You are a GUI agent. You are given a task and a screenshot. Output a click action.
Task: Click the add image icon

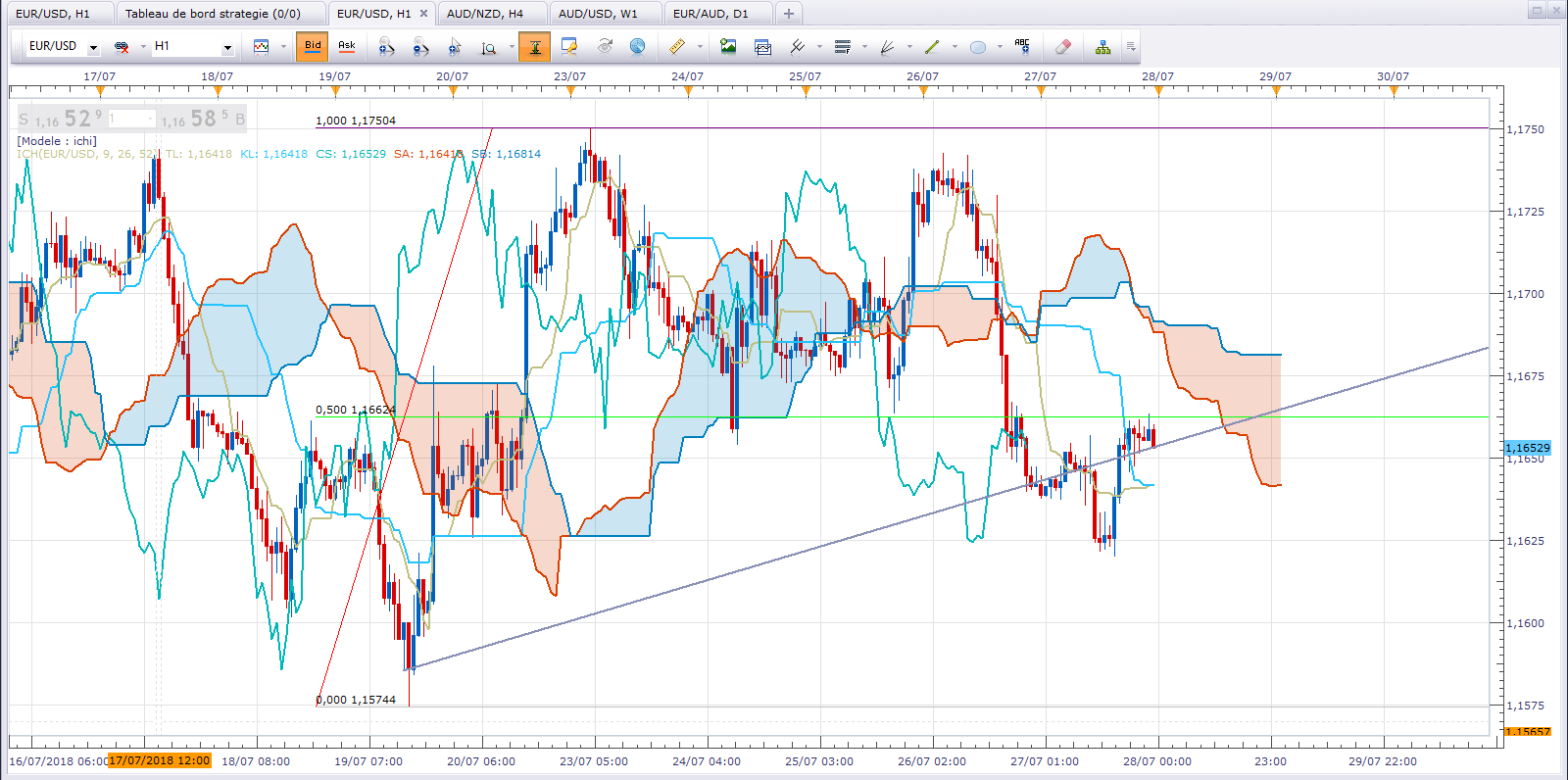pos(728,46)
